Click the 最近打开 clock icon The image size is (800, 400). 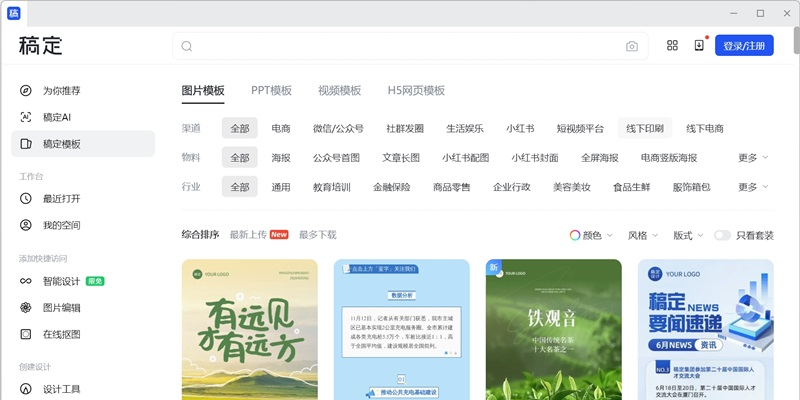(x=26, y=198)
